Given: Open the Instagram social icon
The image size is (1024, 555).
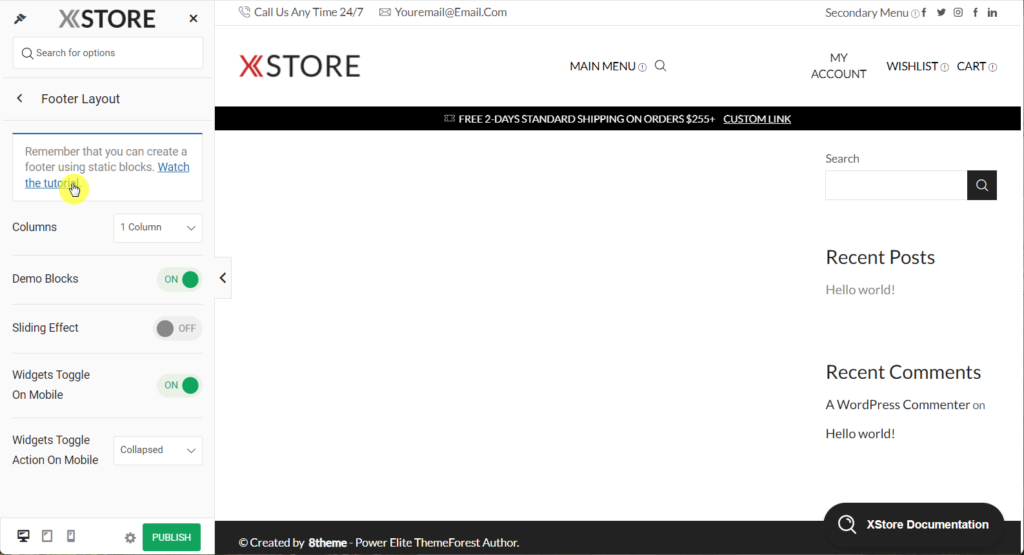Looking at the screenshot, I should pyautogui.click(x=958, y=12).
